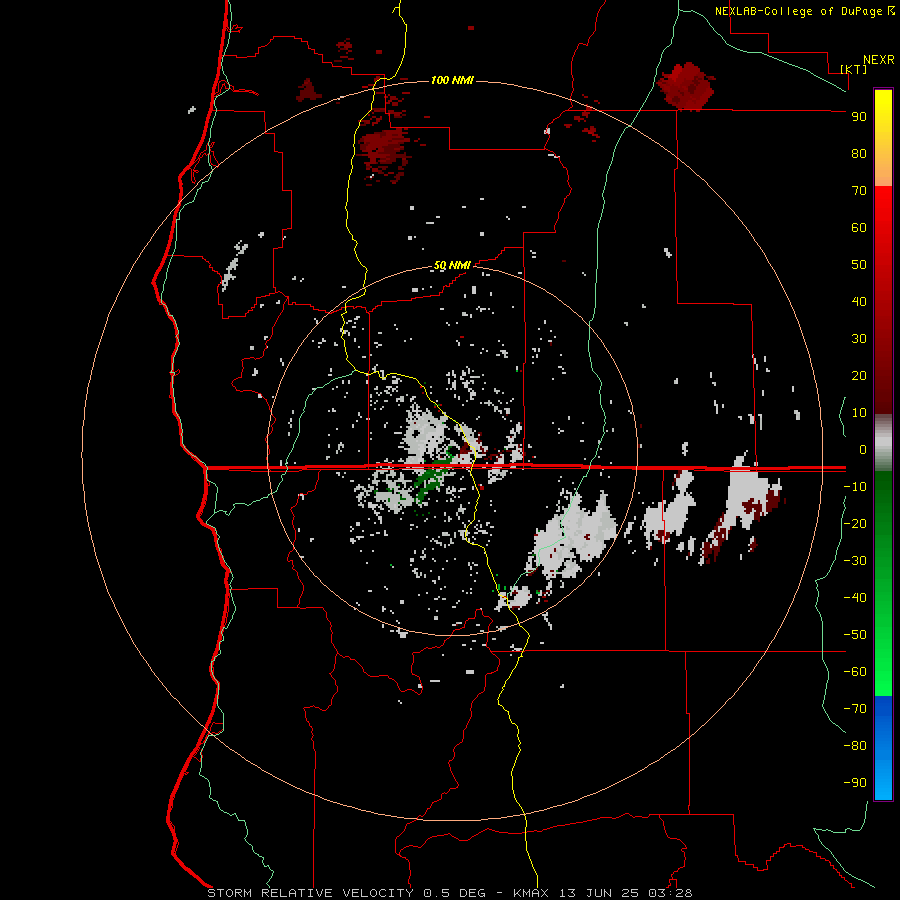Select the "-30" value on the velocity scale
This screenshot has height=900, width=900.
click(855, 561)
